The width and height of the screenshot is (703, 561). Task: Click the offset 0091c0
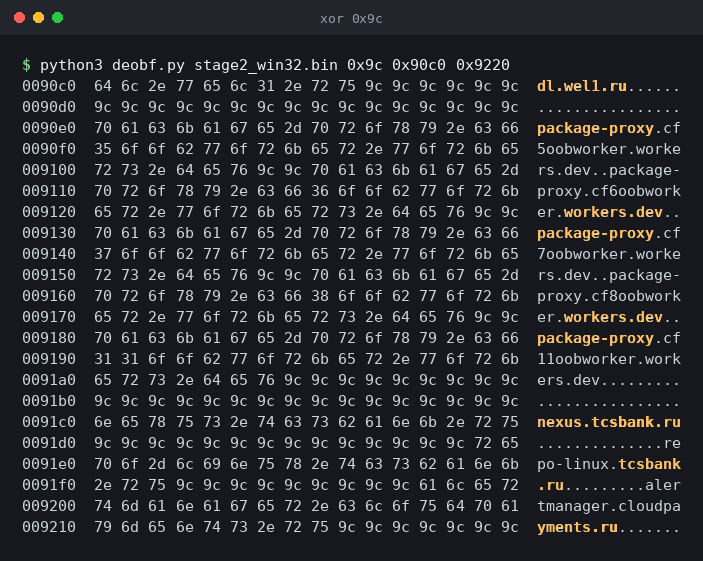tap(49, 422)
